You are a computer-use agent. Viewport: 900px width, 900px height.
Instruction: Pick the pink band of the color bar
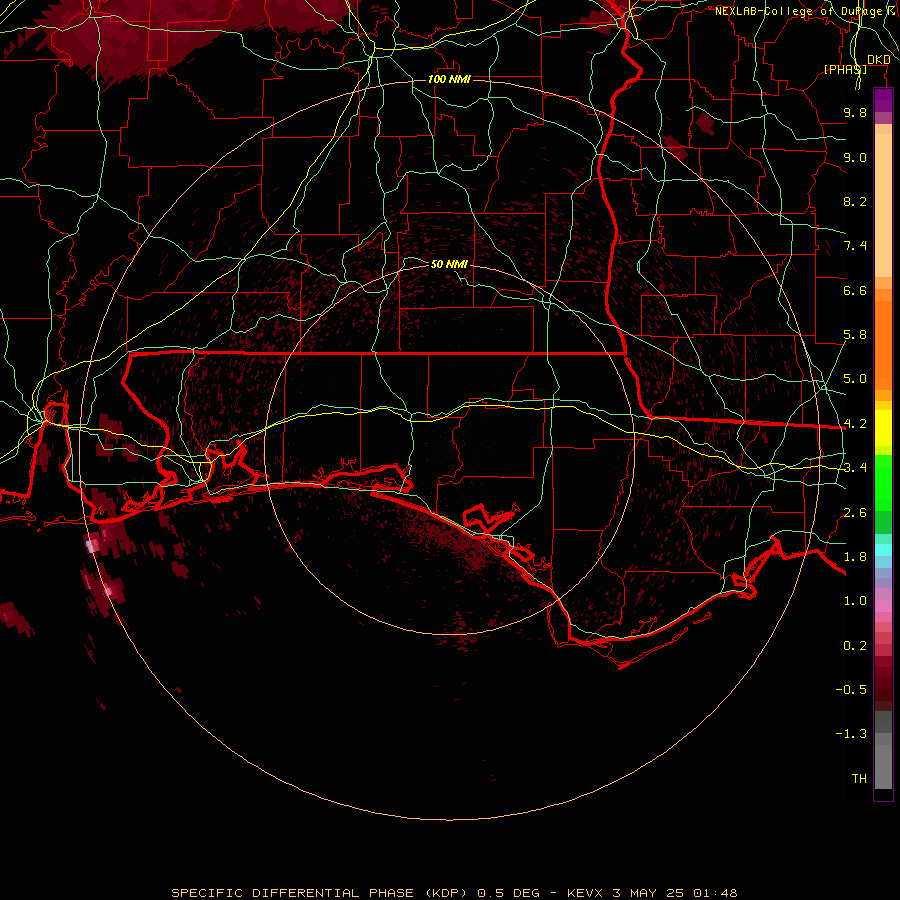click(883, 606)
